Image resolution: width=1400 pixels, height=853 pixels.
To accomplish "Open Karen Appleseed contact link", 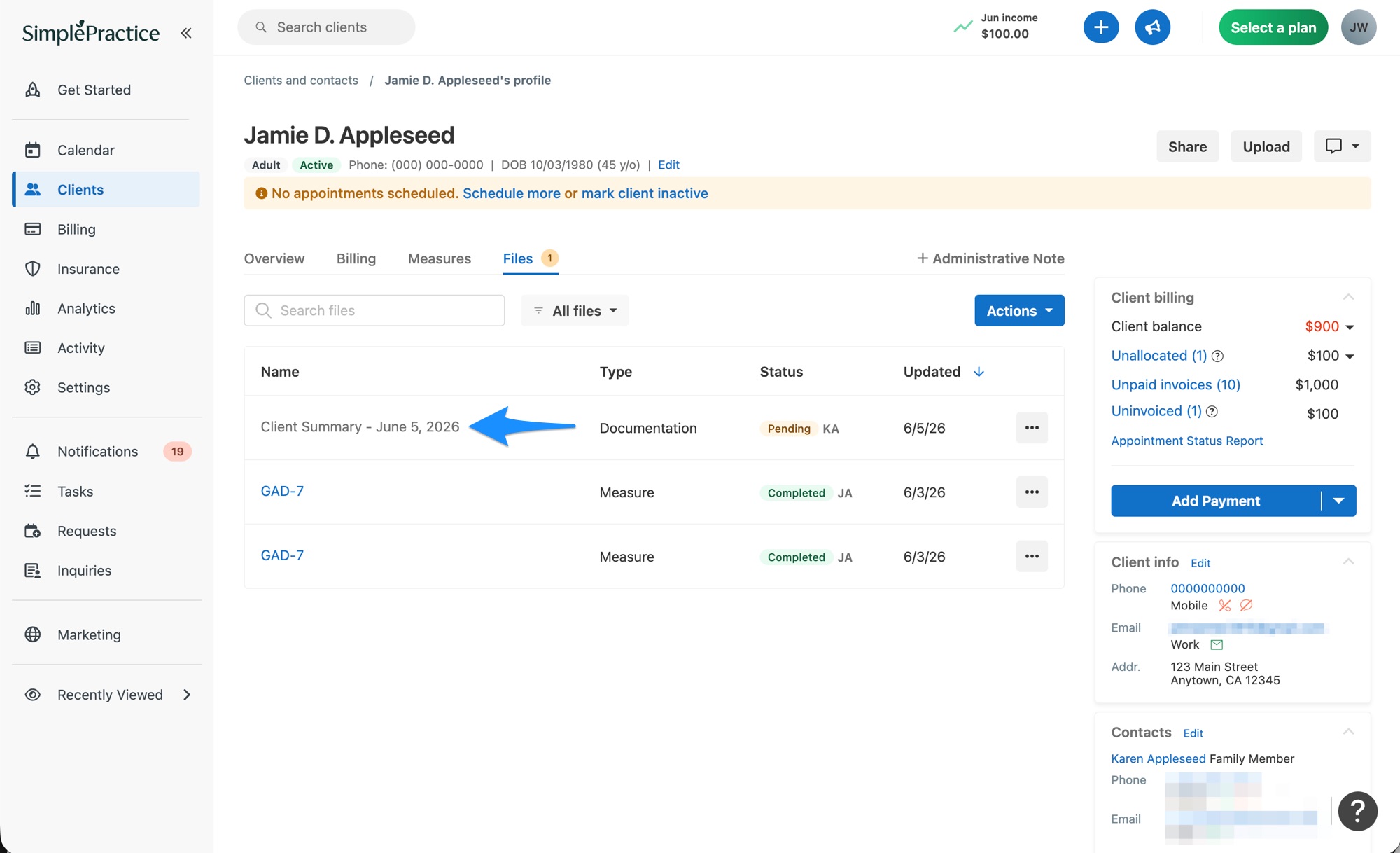I will point(1158,758).
